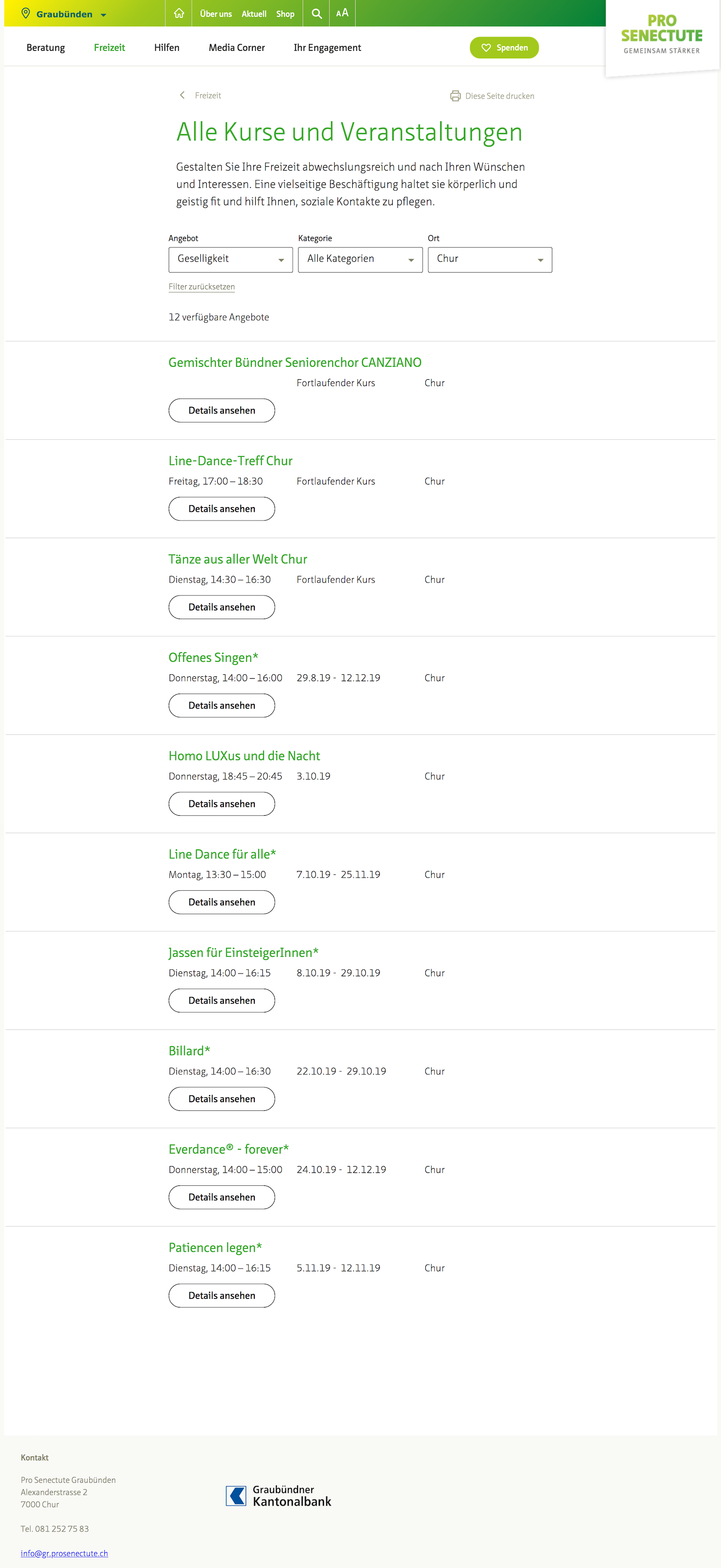Open the Angebot dropdown showing Geselligkeit
This screenshot has height=1568, width=721.
(231, 259)
